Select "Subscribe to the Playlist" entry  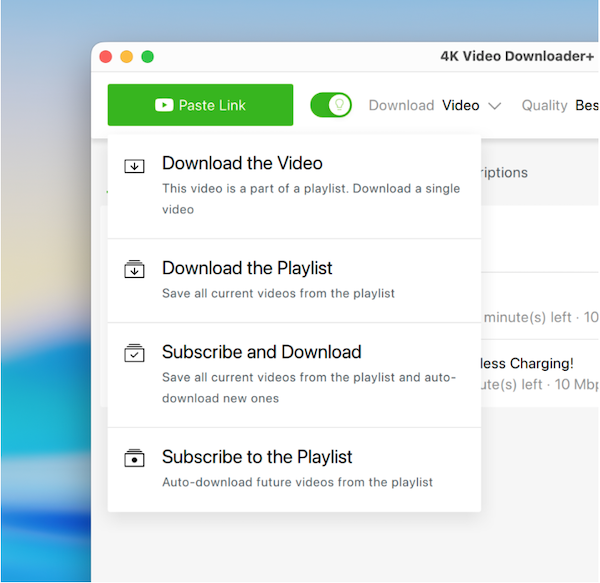[x=257, y=457]
